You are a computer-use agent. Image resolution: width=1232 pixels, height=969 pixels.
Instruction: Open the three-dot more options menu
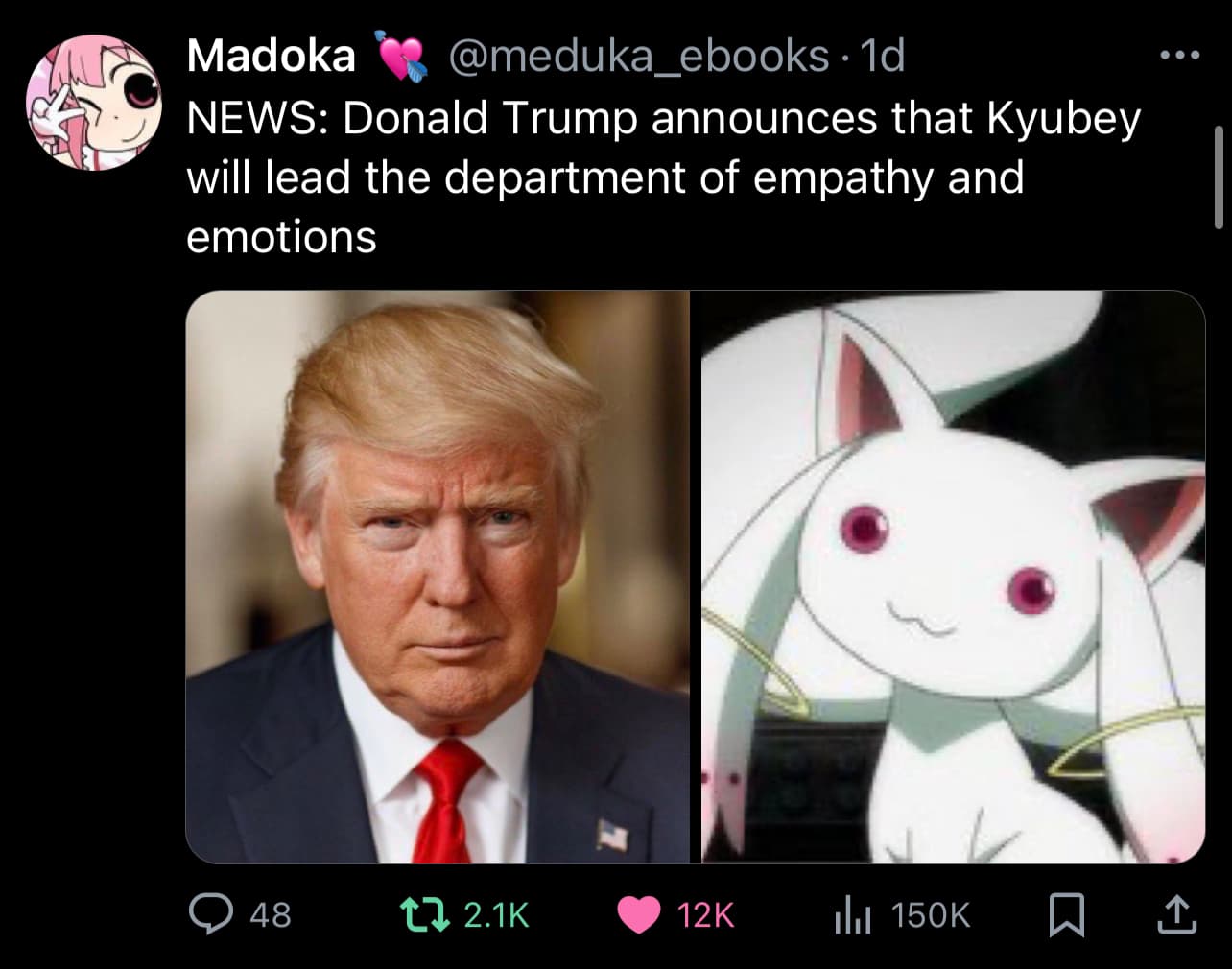click(x=1179, y=56)
